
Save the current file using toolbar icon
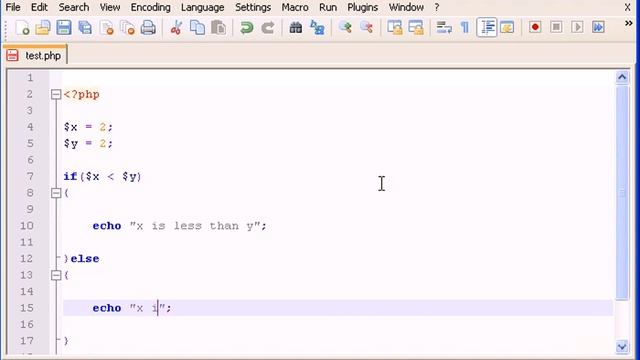tap(64, 28)
